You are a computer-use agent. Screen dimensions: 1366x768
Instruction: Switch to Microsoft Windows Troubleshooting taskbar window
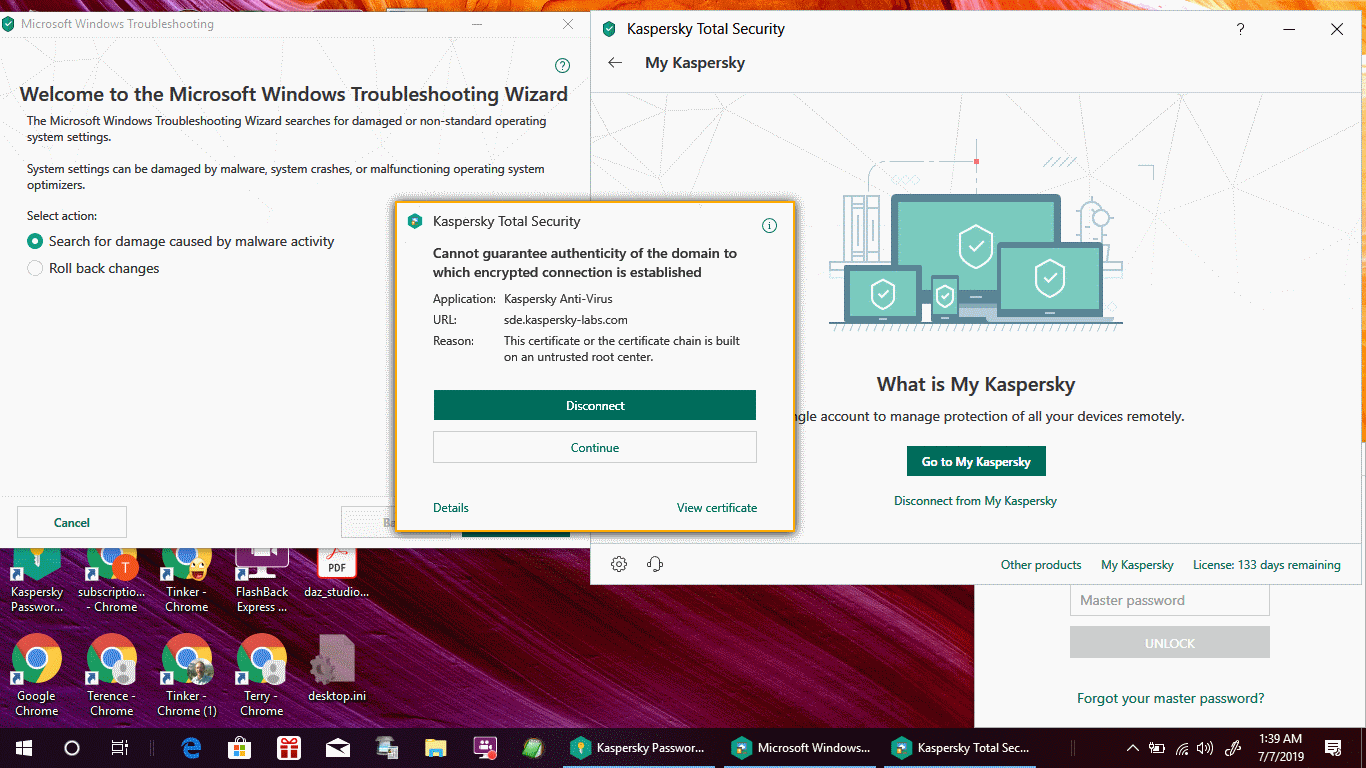pos(800,748)
